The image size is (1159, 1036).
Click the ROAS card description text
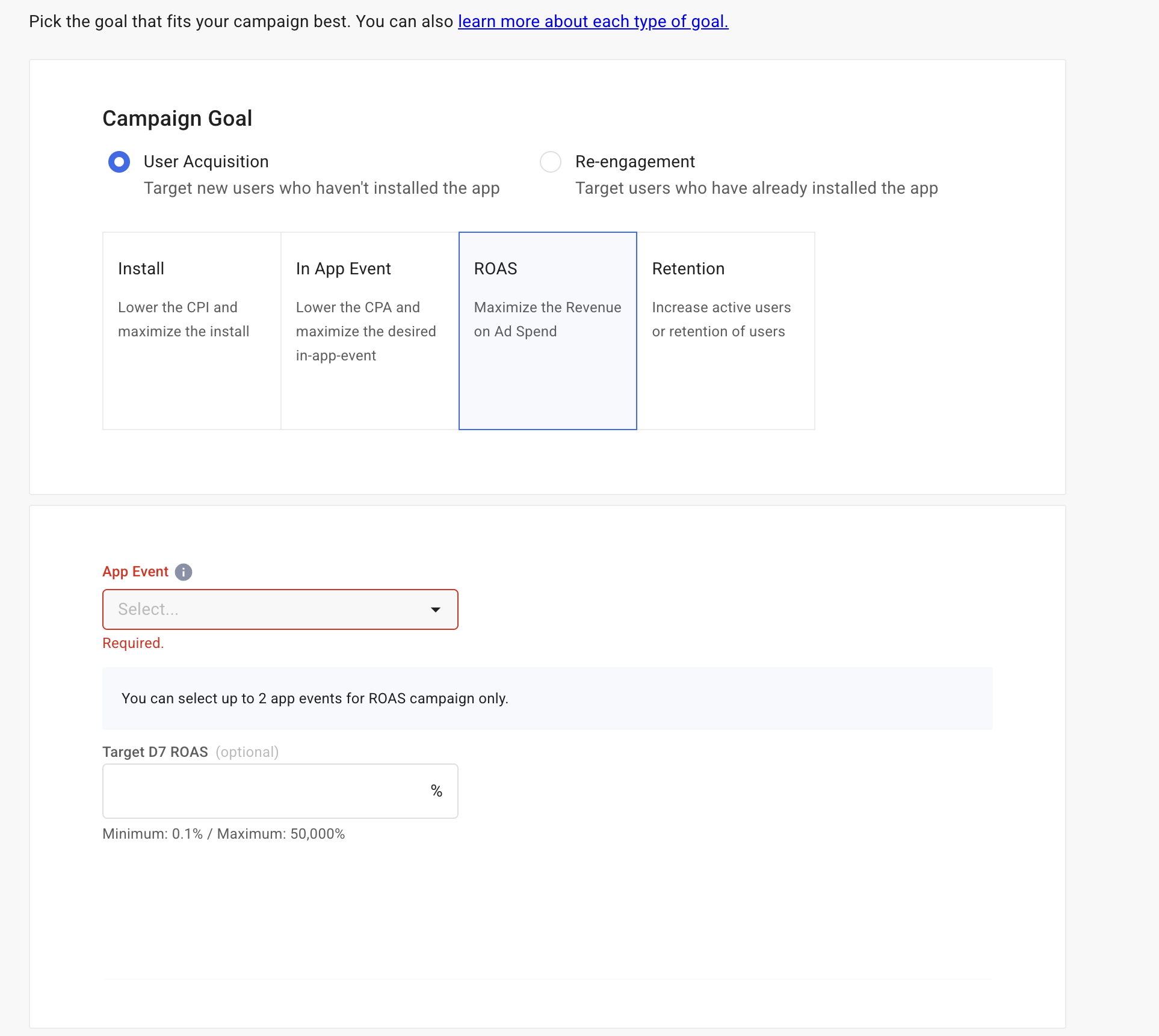[x=547, y=319]
